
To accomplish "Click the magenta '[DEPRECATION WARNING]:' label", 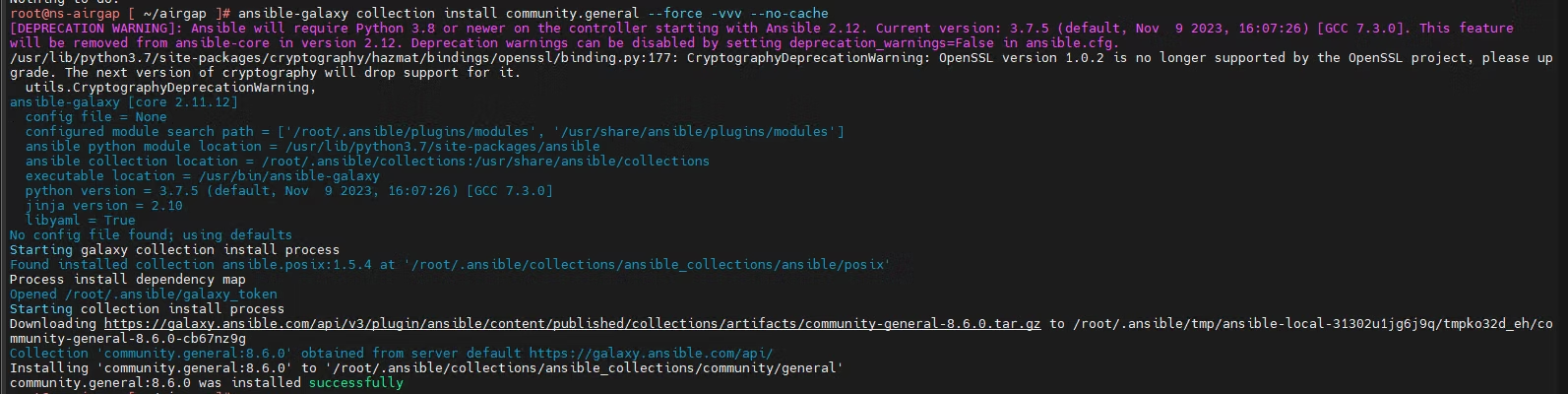I will coord(95,29).
